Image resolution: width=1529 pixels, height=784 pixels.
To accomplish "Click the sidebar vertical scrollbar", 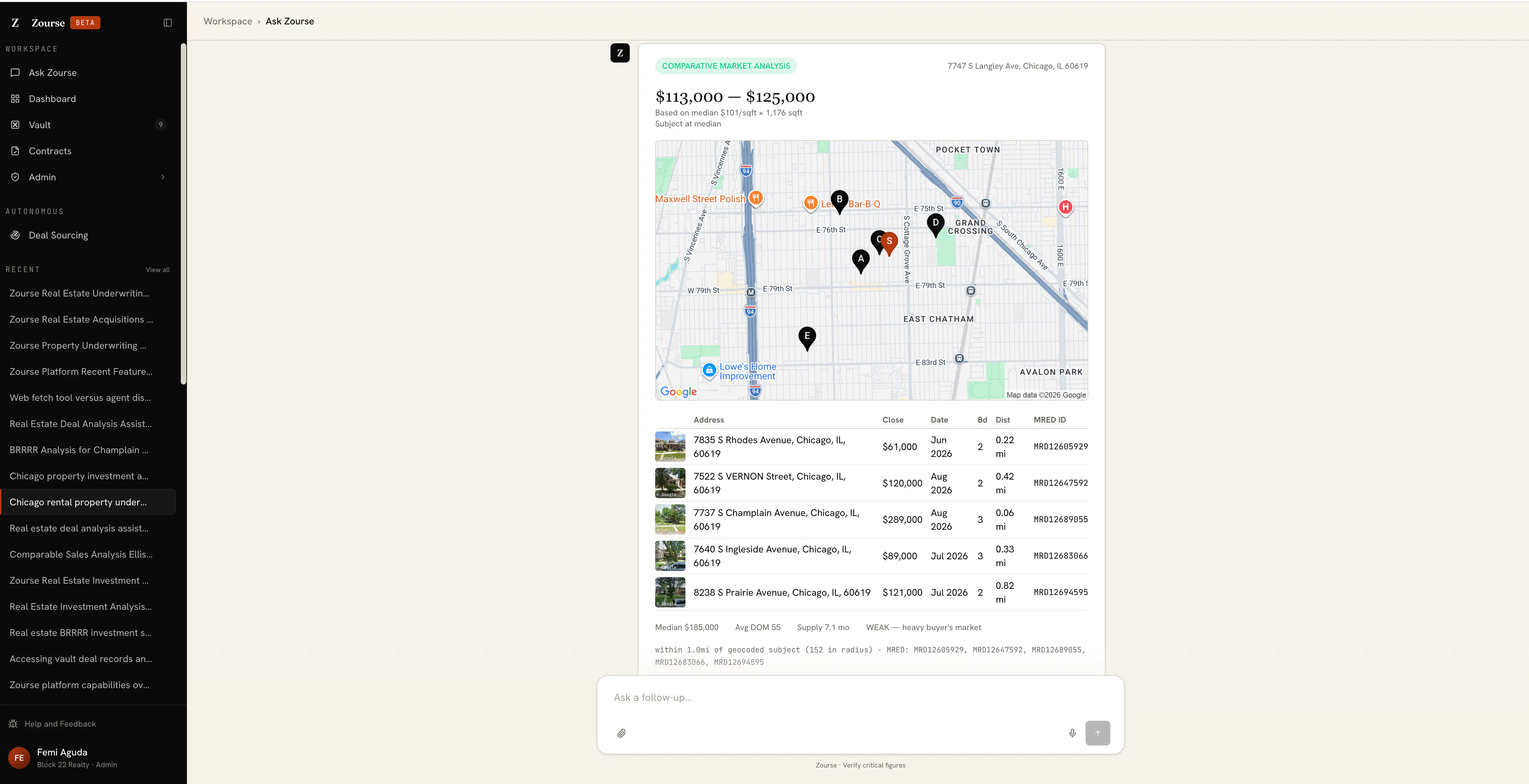I will (x=184, y=214).
